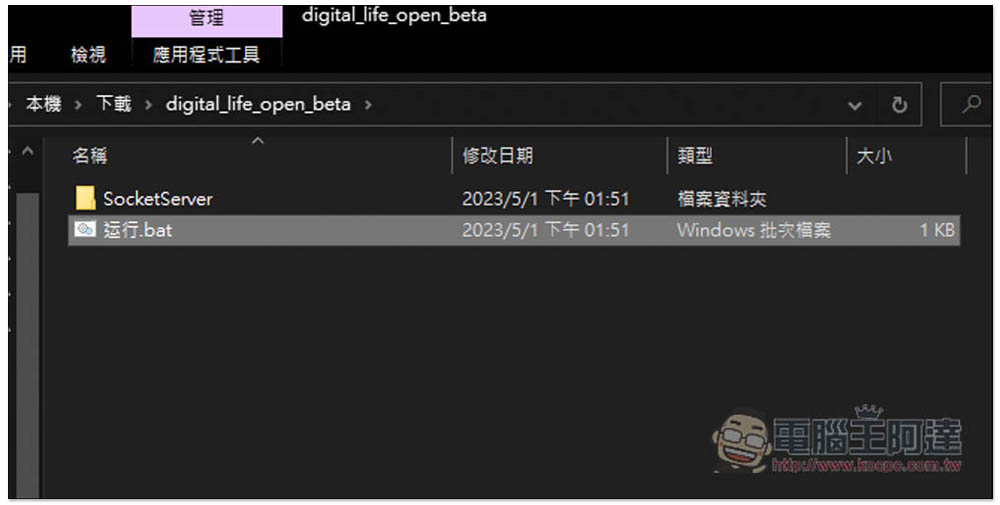Open the 檢視 ribbon tab

pos(88,55)
